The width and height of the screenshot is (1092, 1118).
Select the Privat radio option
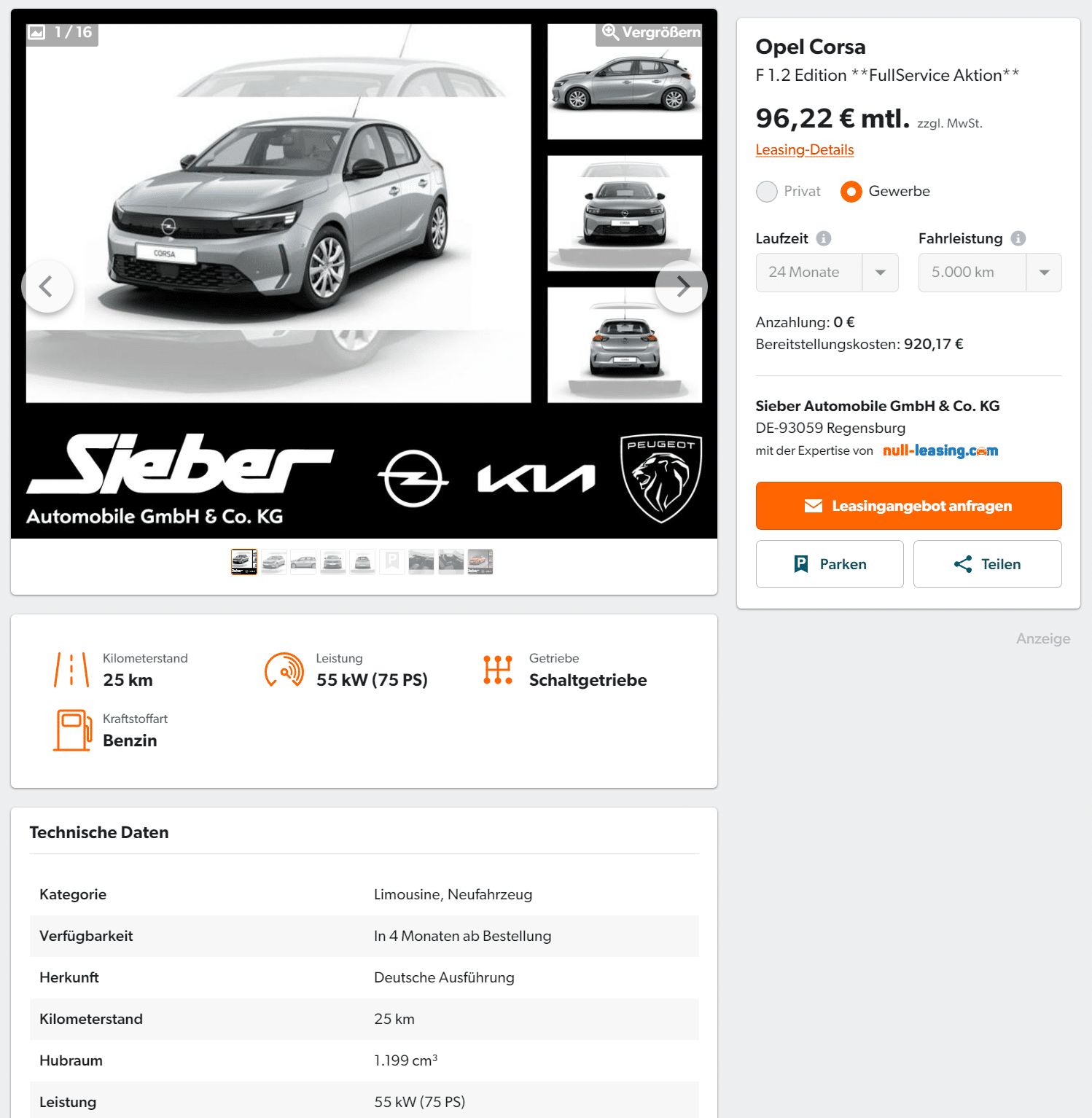coord(767,192)
